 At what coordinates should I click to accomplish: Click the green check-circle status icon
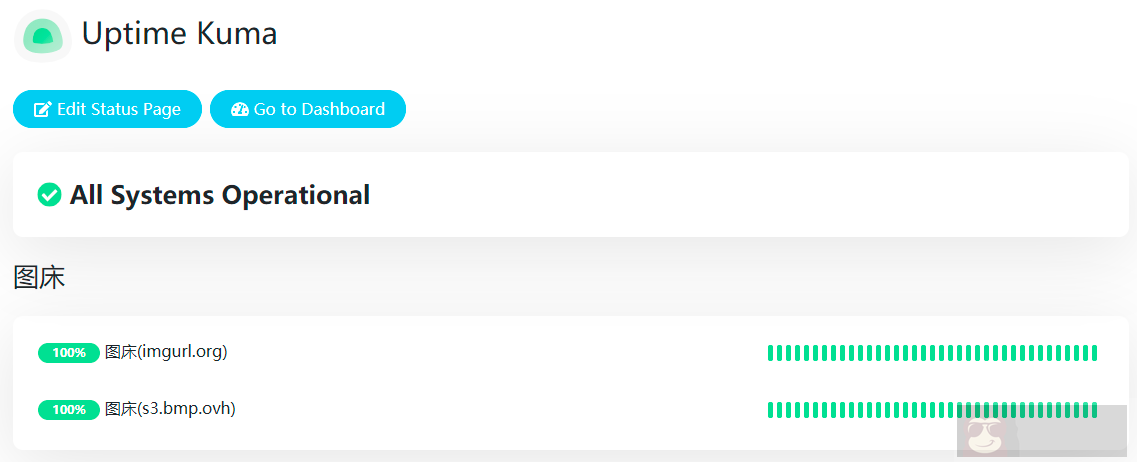tap(49, 195)
